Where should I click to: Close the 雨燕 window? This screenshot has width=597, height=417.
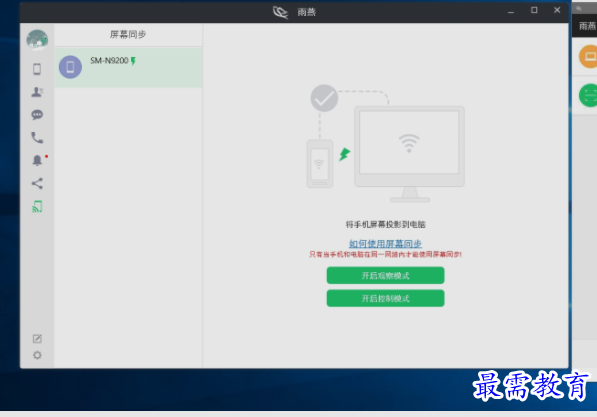coord(557,11)
